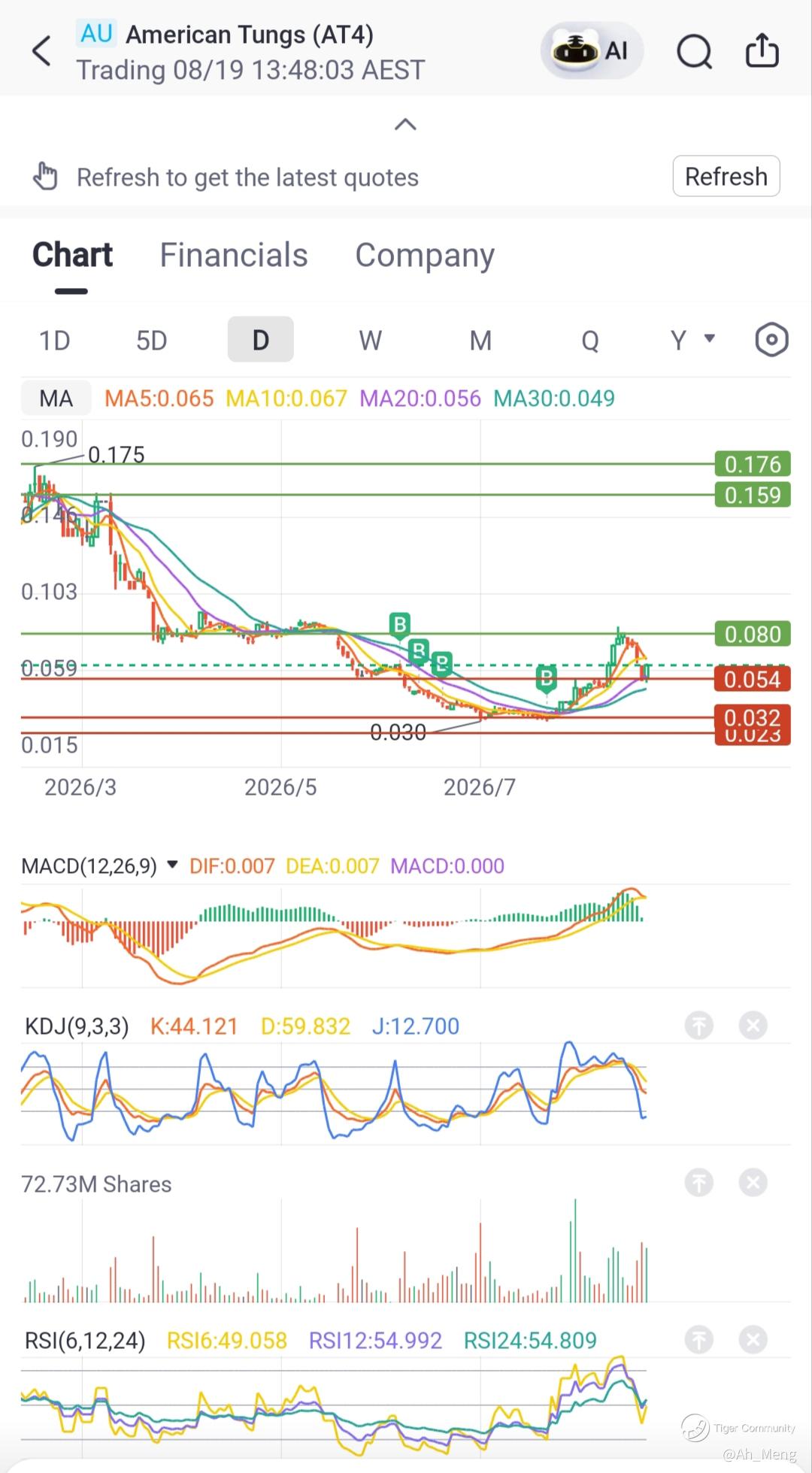
Task: Remove the volume Shares panel
Action: click(753, 1183)
